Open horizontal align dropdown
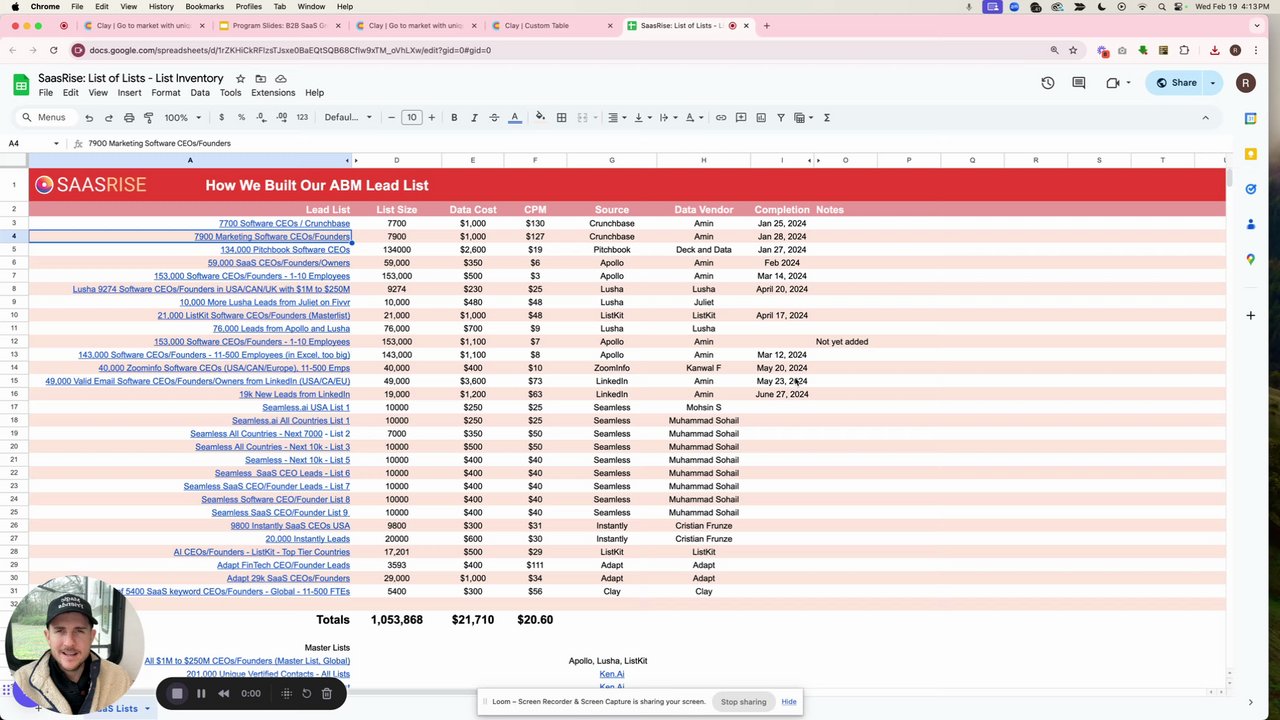 pos(617,118)
